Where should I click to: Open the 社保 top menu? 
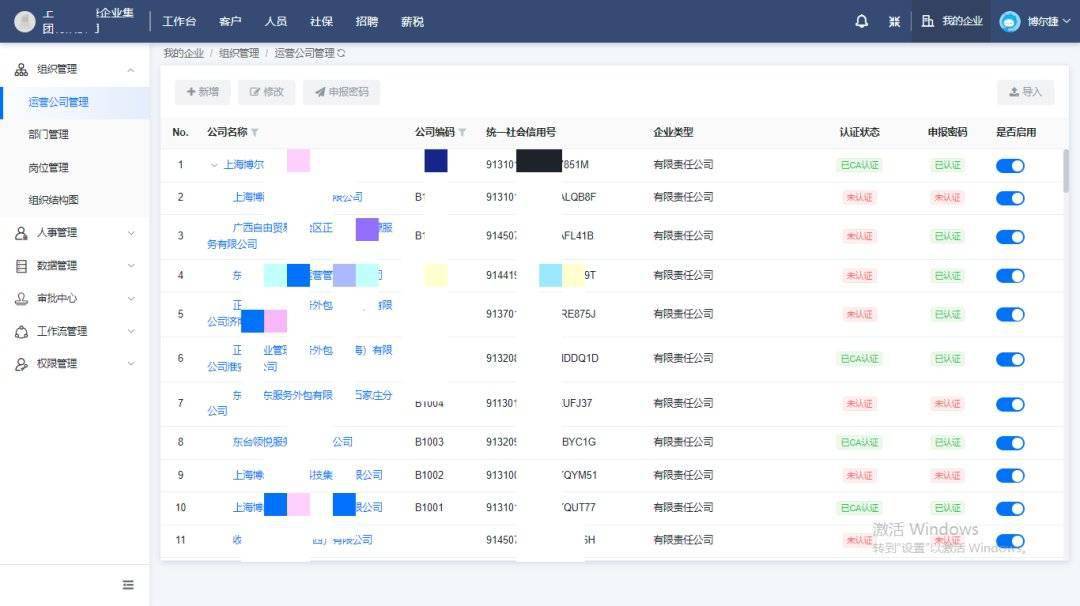[x=321, y=21]
